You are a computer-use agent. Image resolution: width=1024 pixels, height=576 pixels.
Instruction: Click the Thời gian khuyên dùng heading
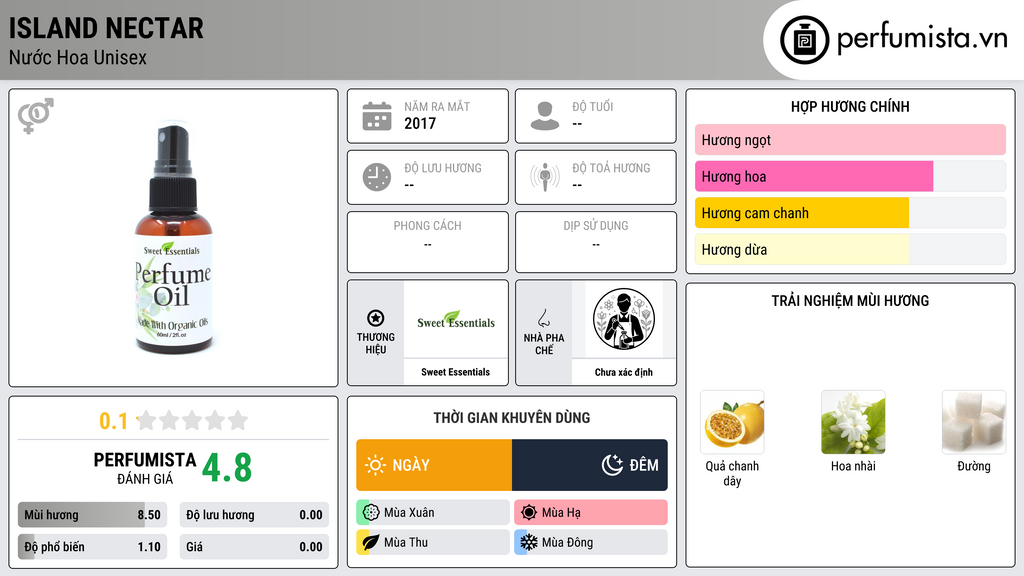click(x=512, y=417)
